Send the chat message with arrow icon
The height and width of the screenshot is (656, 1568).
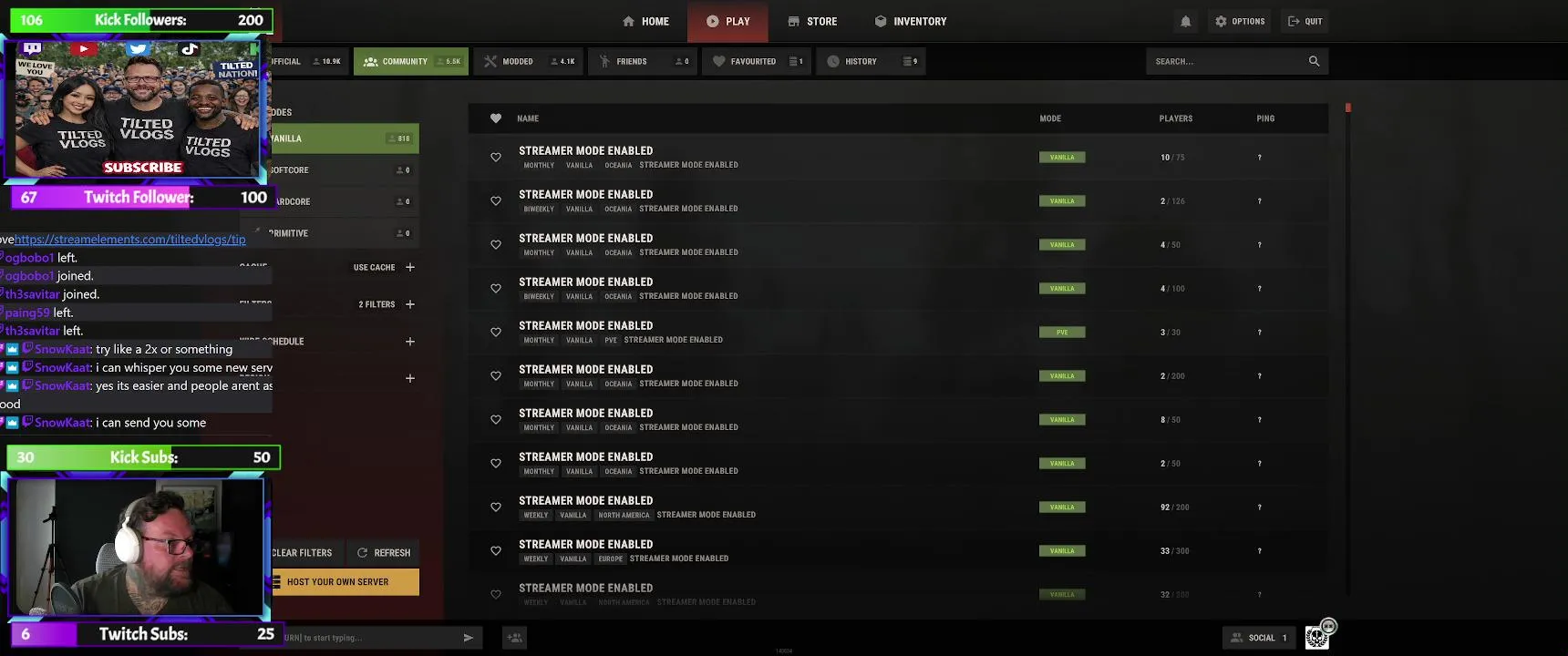pyautogui.click(x=468, y=638)
